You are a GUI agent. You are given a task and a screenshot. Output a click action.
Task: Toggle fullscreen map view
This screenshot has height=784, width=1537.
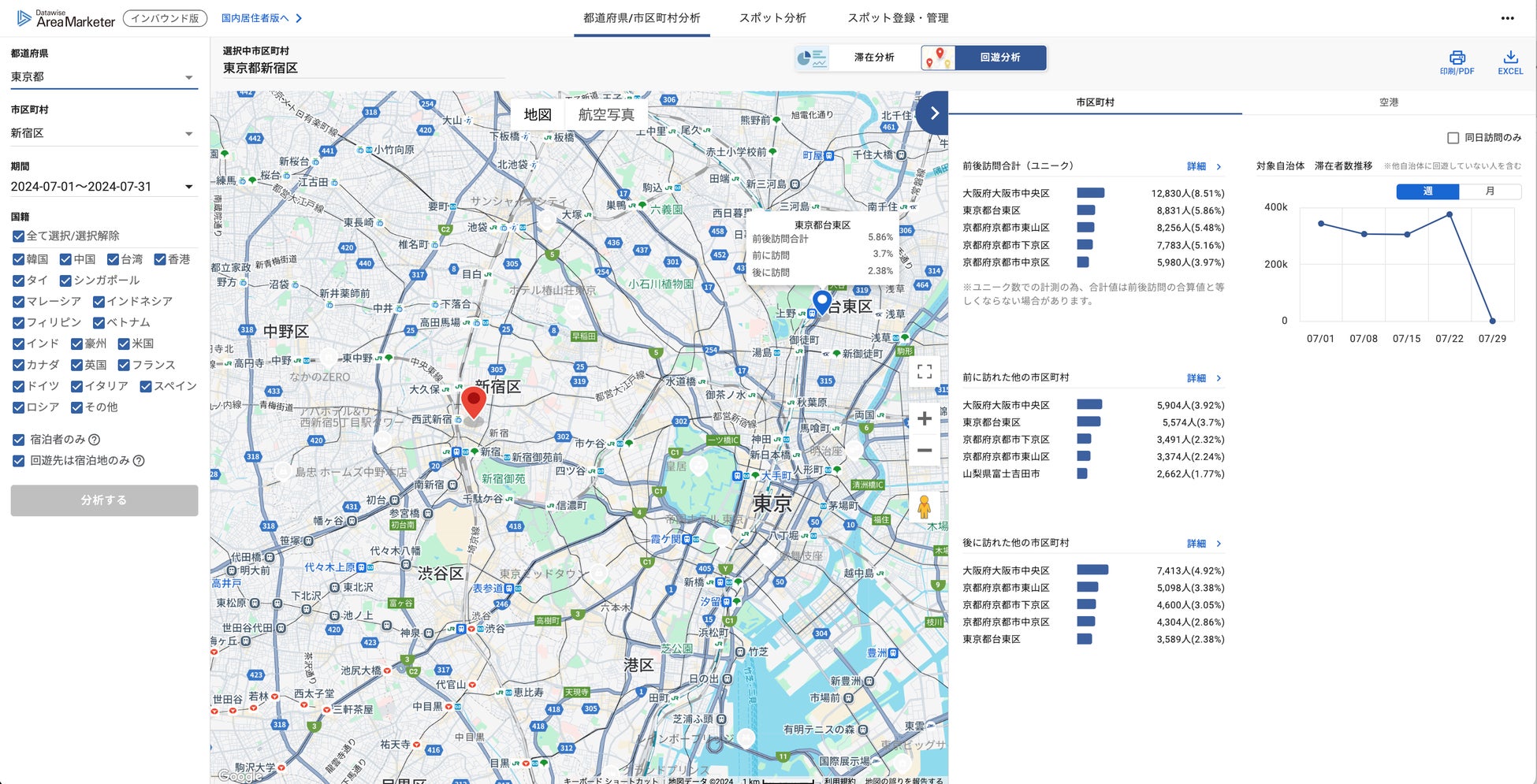click(925, 371)
